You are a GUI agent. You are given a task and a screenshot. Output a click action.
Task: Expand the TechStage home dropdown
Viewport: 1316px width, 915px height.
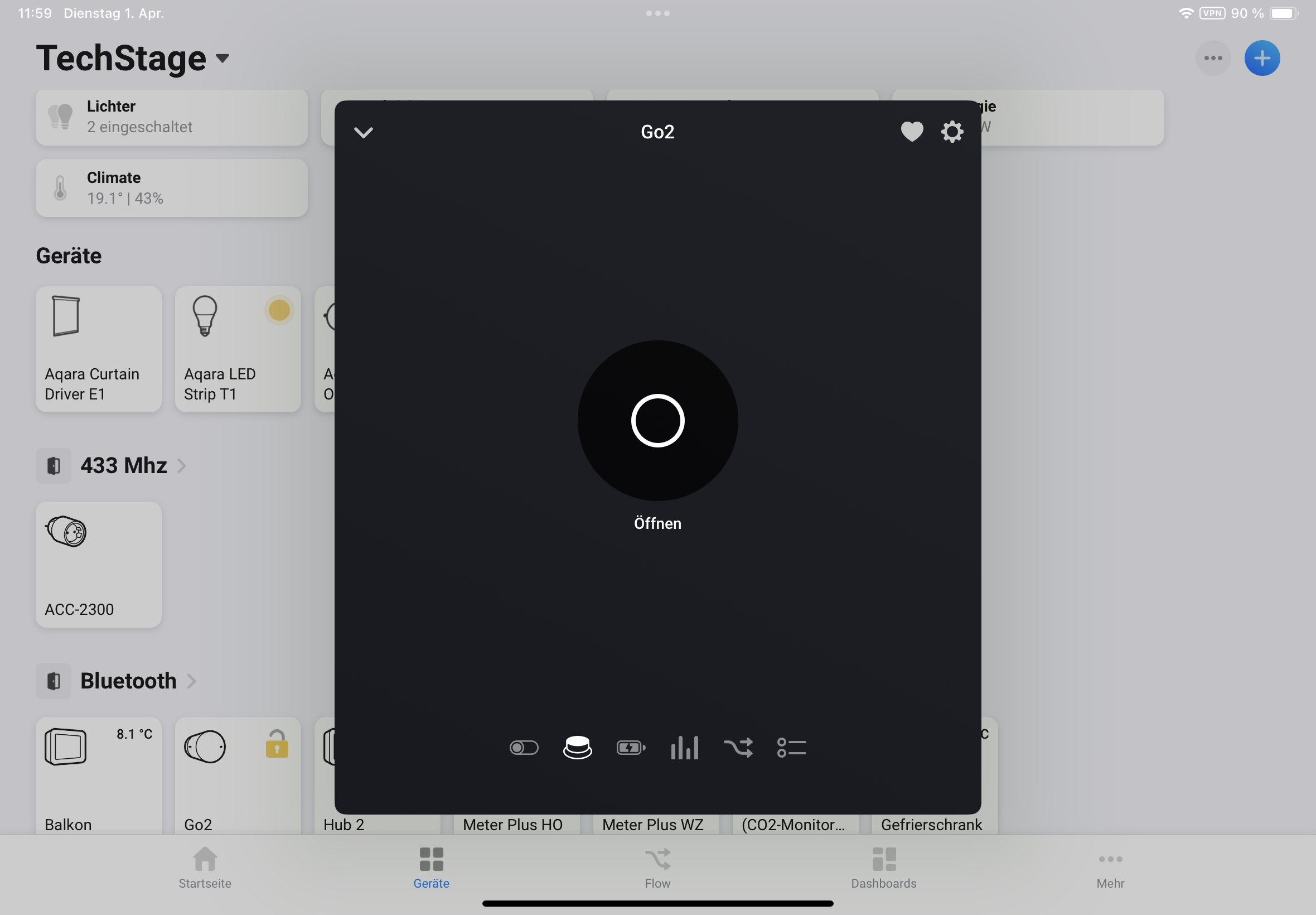[222, 58]
